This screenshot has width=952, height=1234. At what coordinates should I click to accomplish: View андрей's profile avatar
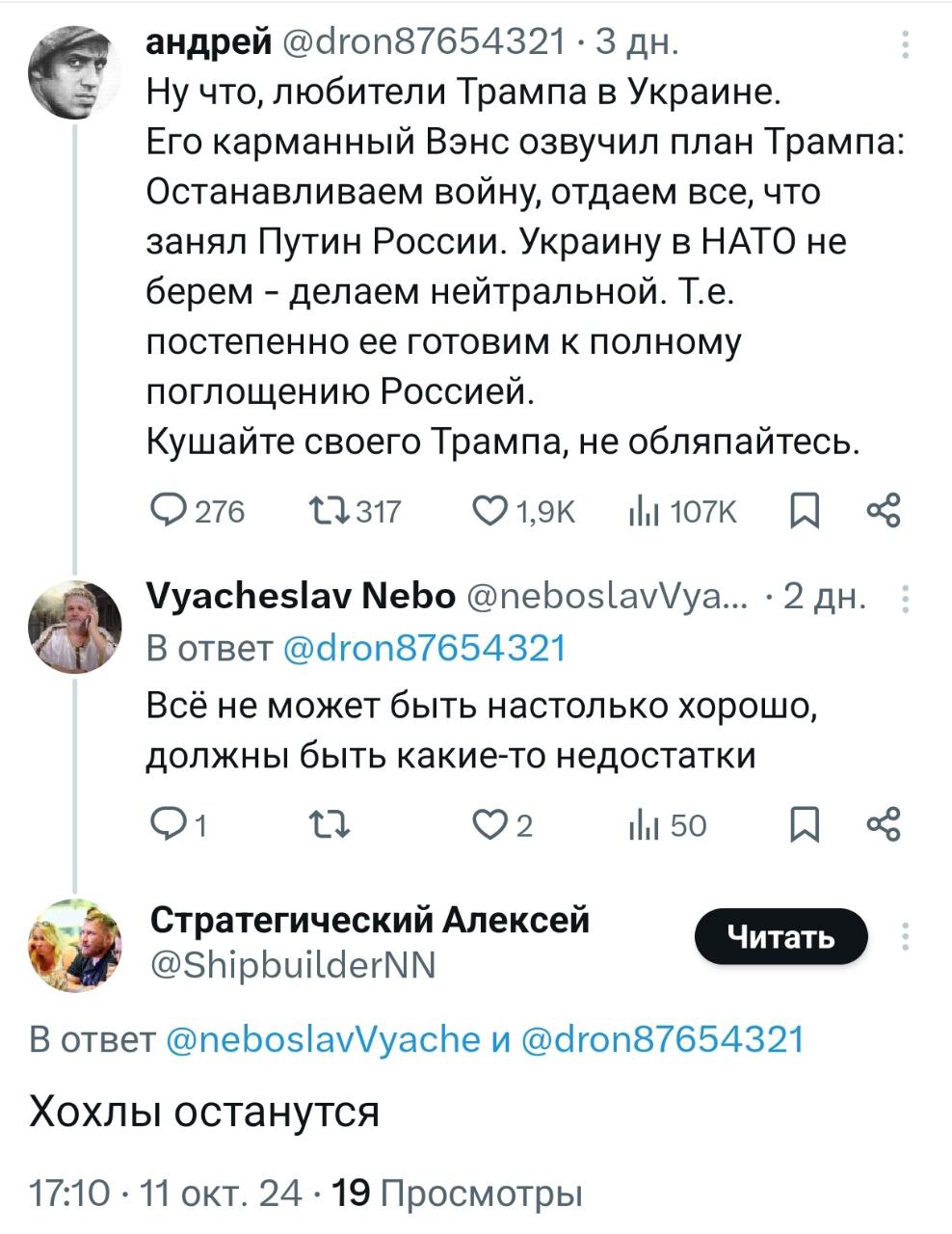69,71
